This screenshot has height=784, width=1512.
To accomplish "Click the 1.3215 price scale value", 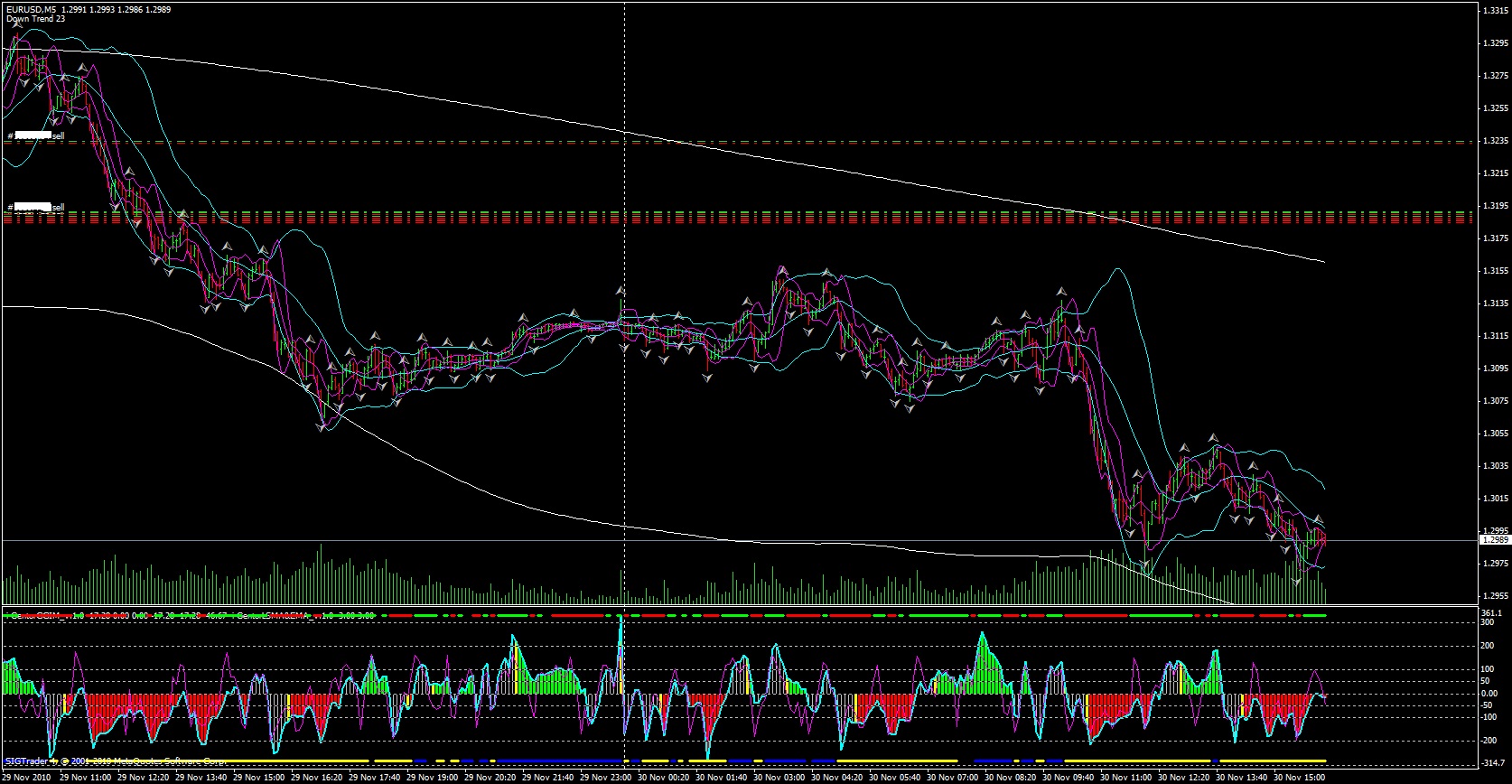I will 1496,173.
